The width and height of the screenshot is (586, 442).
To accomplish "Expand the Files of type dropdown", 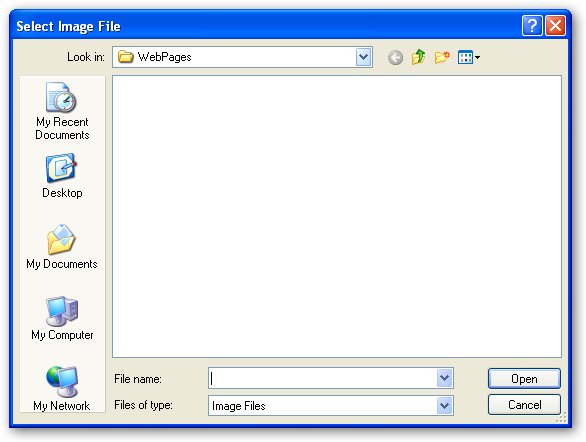I will point(445,405).
